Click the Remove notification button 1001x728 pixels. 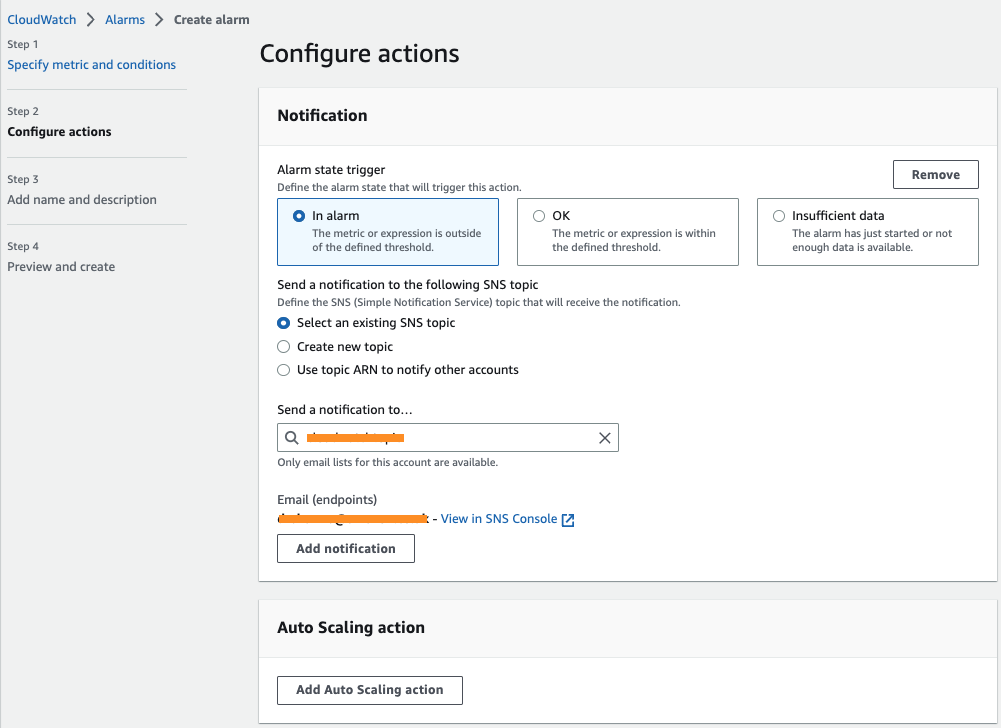[x=935, y=174]
